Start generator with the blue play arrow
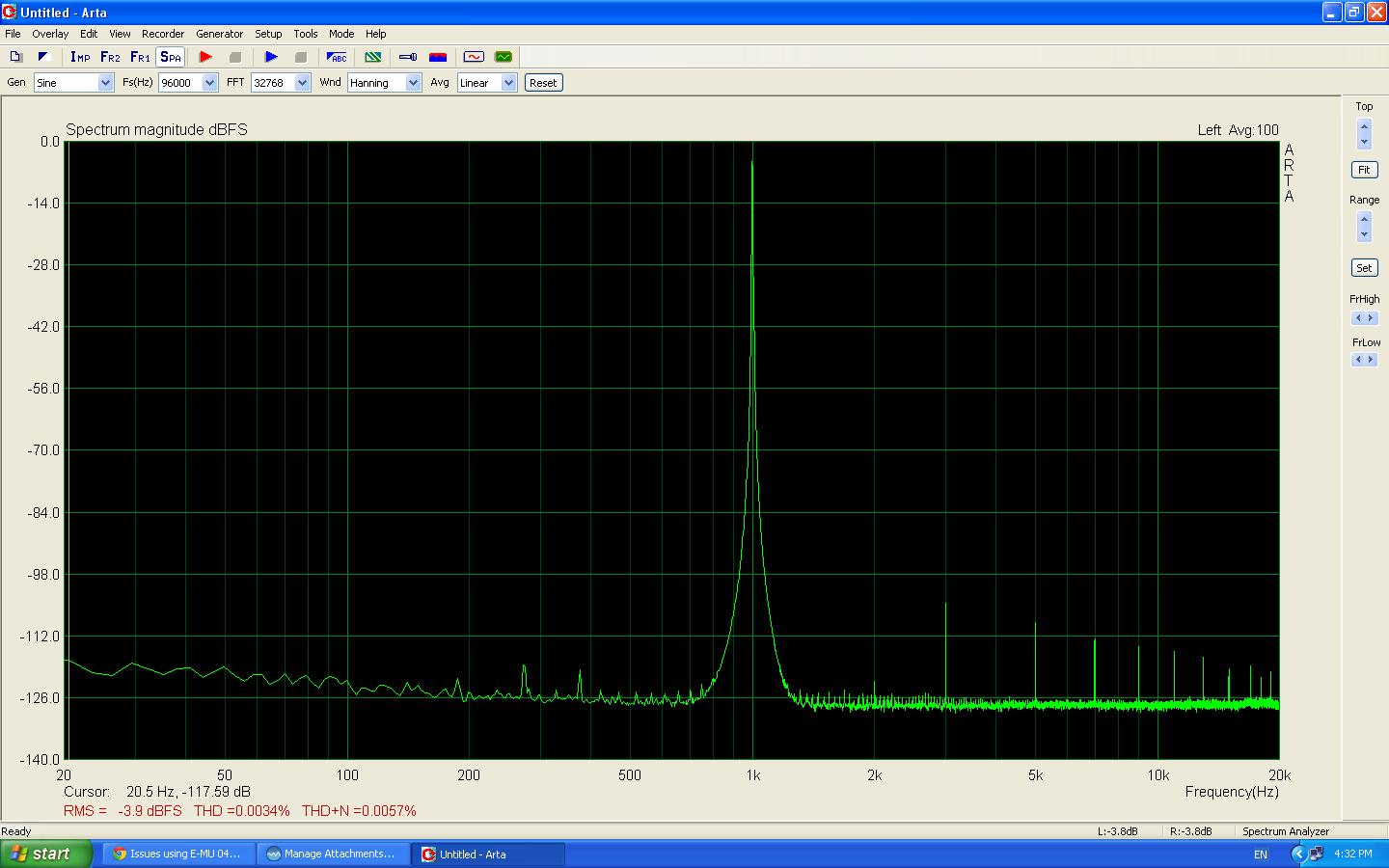 click(x=271, y=57)
